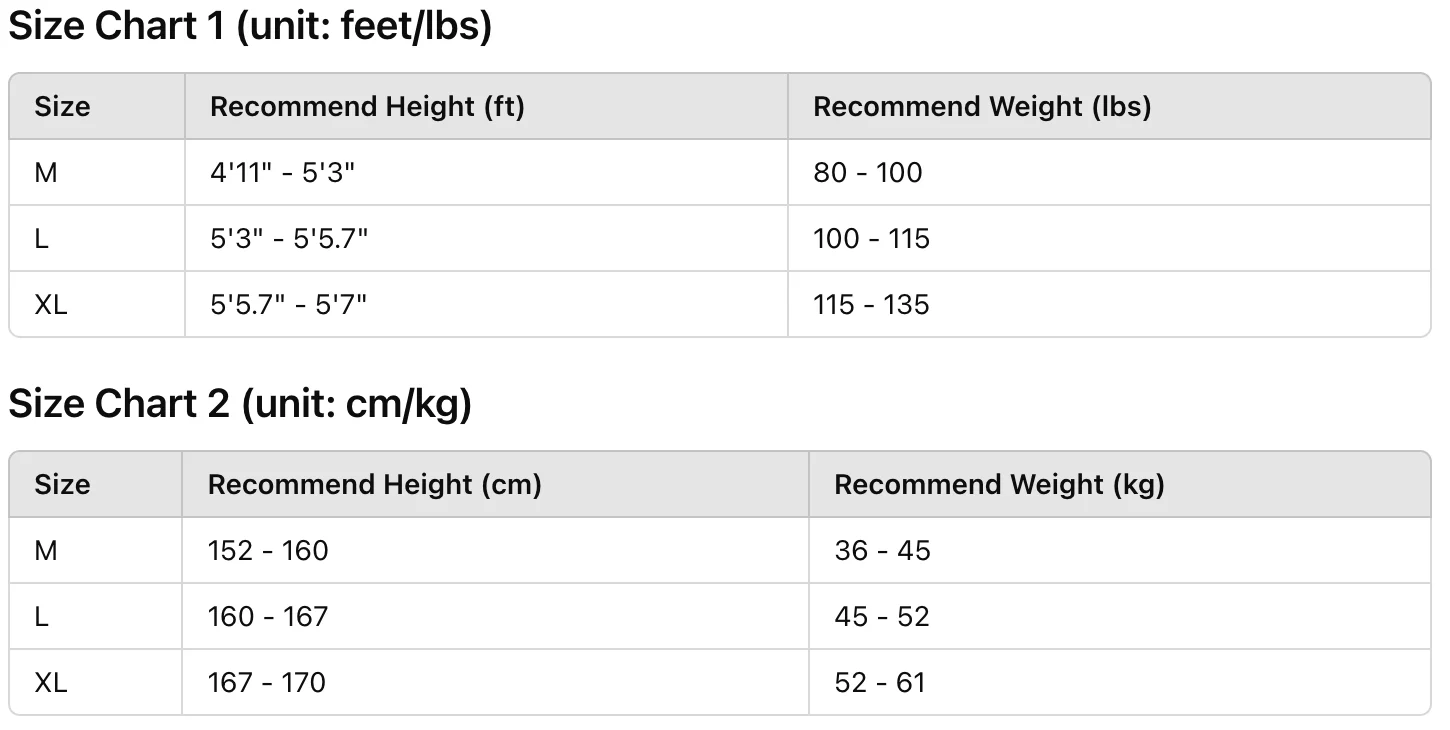Click the Size Chart 1 heading
The image size is (1450, 730).
tap(250, 27)
